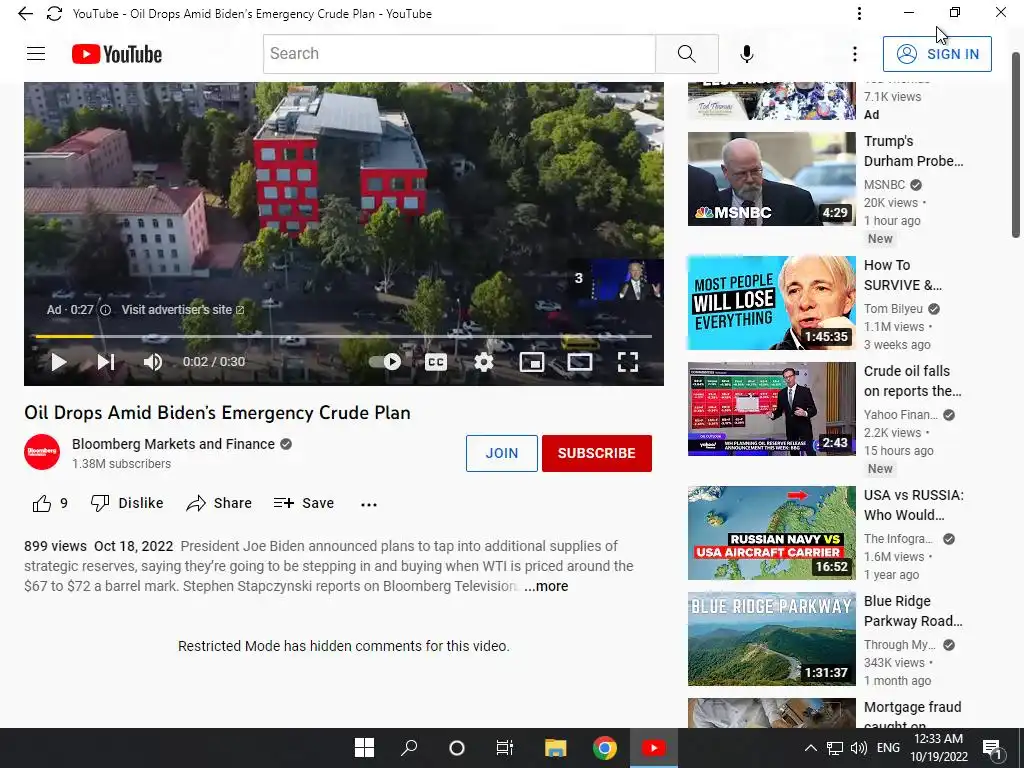1024x768 pixels.
Task: Open Blue Ridge Parkway thumbnail
Action: click(771, 639)
